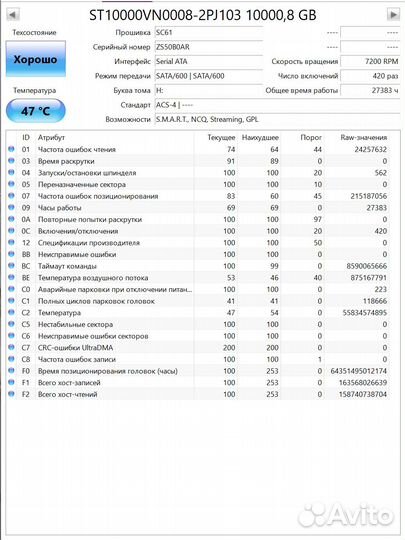The height and width of the screenshot is (540, 405).
Task: Click raw value 24257632
Action: (x=371, y=149)
